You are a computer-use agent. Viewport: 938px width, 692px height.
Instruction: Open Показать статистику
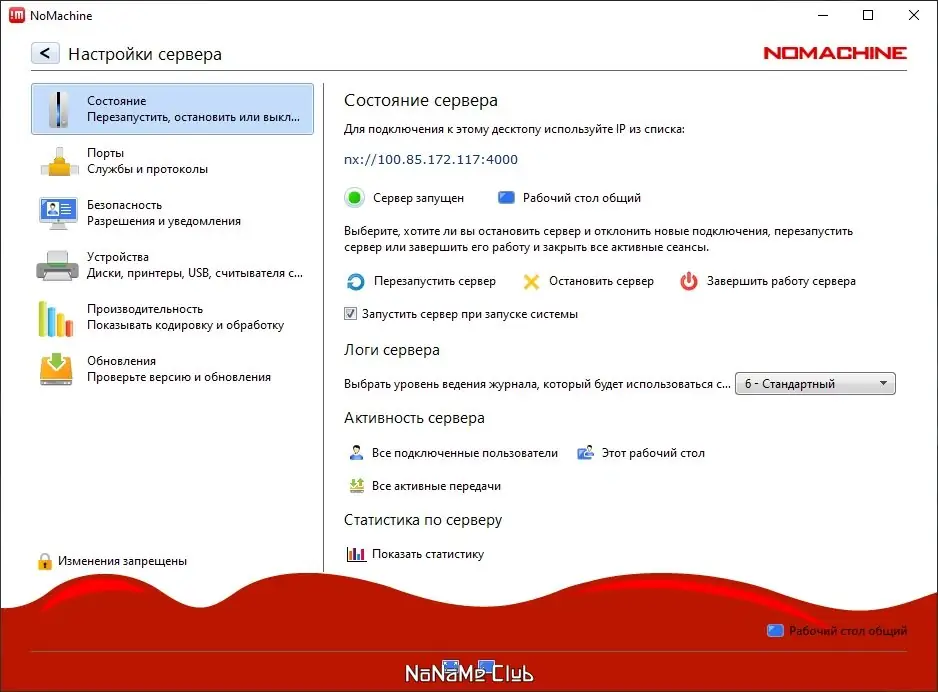pos(428,554)
